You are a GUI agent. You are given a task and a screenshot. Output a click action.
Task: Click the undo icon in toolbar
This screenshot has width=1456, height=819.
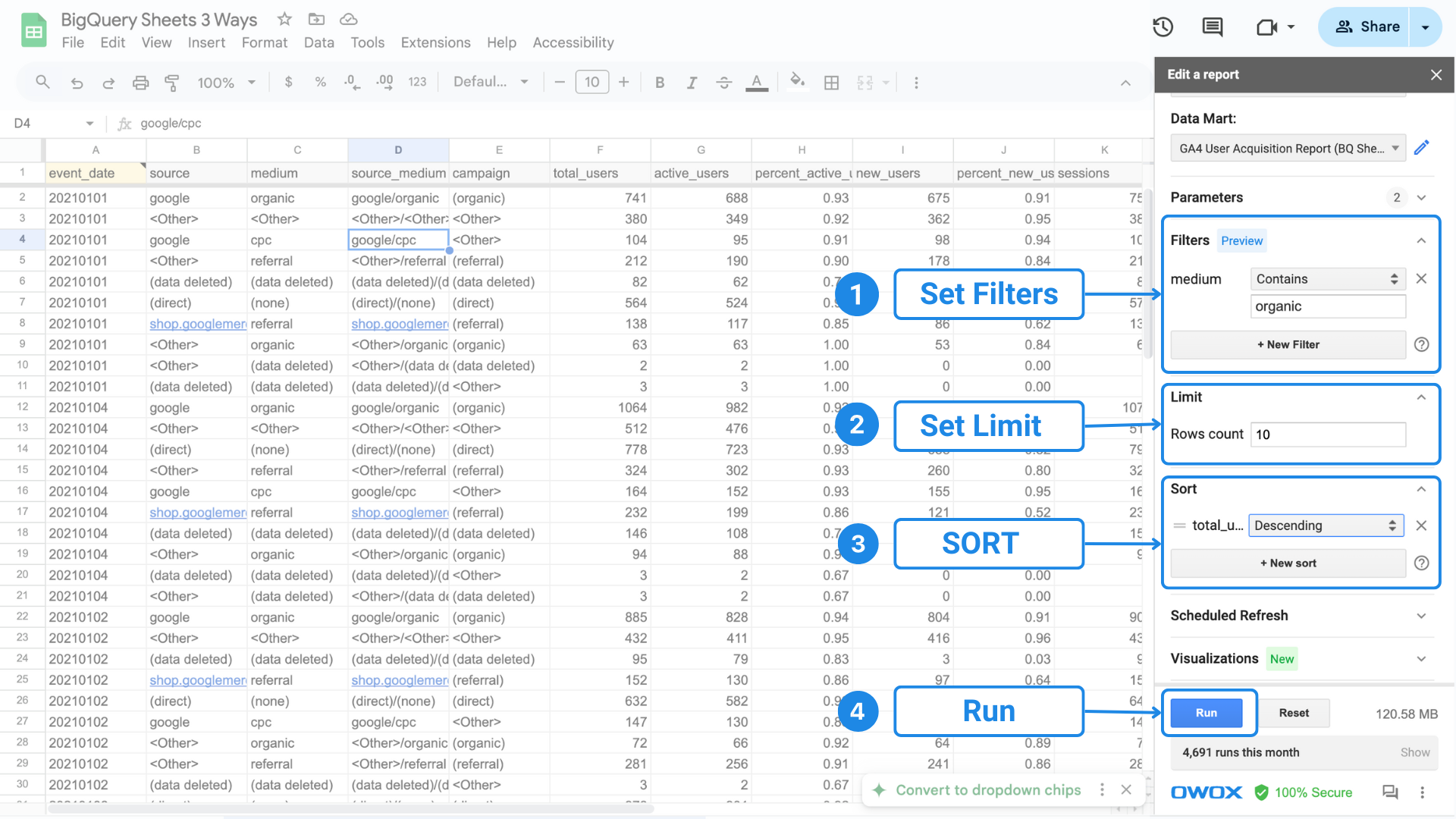75,81
